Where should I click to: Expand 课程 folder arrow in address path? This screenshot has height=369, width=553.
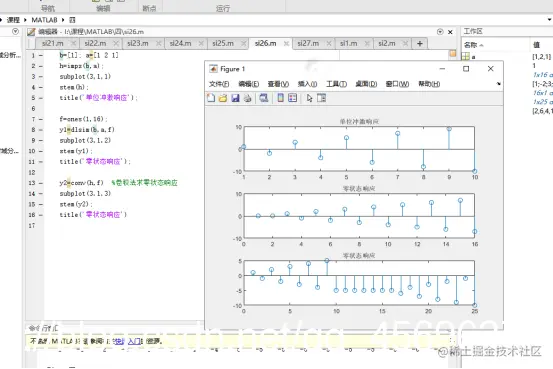click(25, 20)
